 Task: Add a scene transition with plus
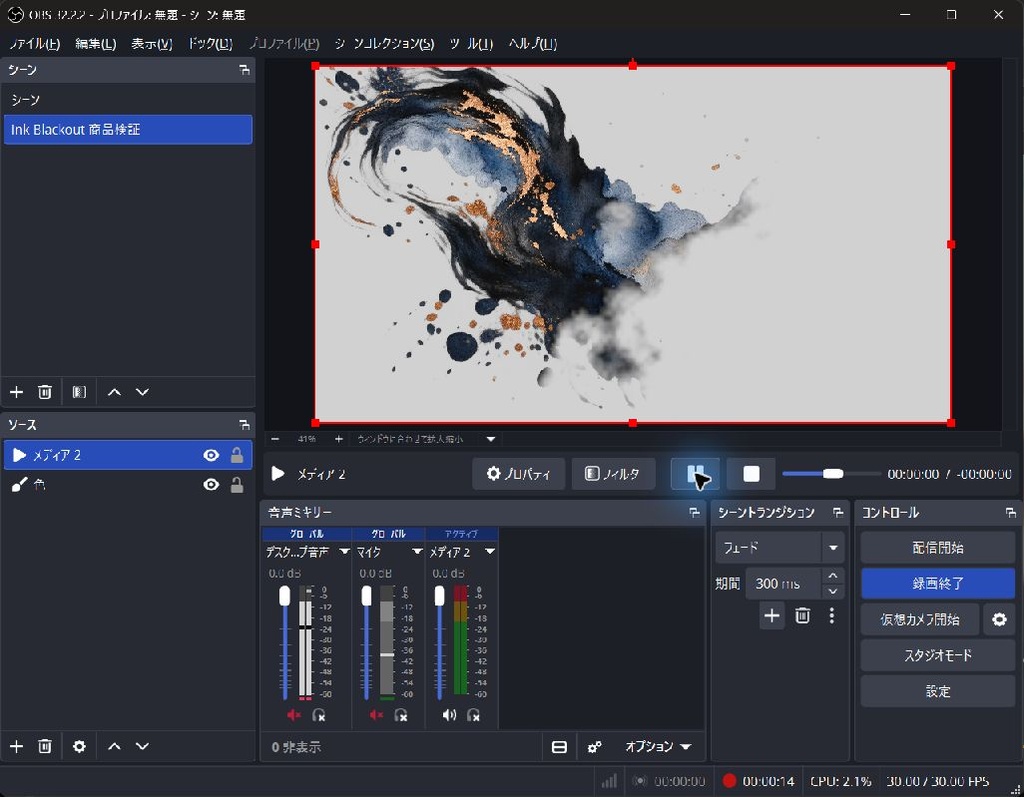tap(772, 615)
